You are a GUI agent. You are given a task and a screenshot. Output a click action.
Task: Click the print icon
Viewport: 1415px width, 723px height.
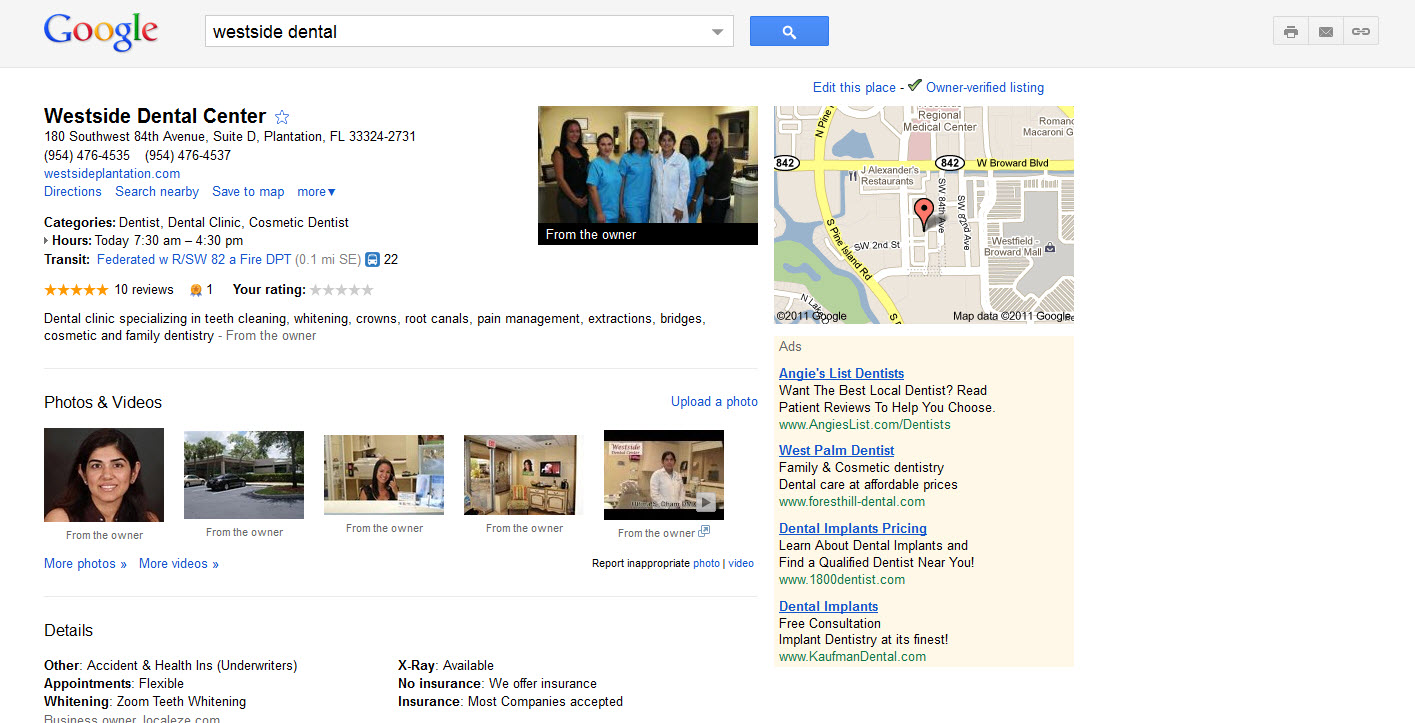click(1290, 32)
